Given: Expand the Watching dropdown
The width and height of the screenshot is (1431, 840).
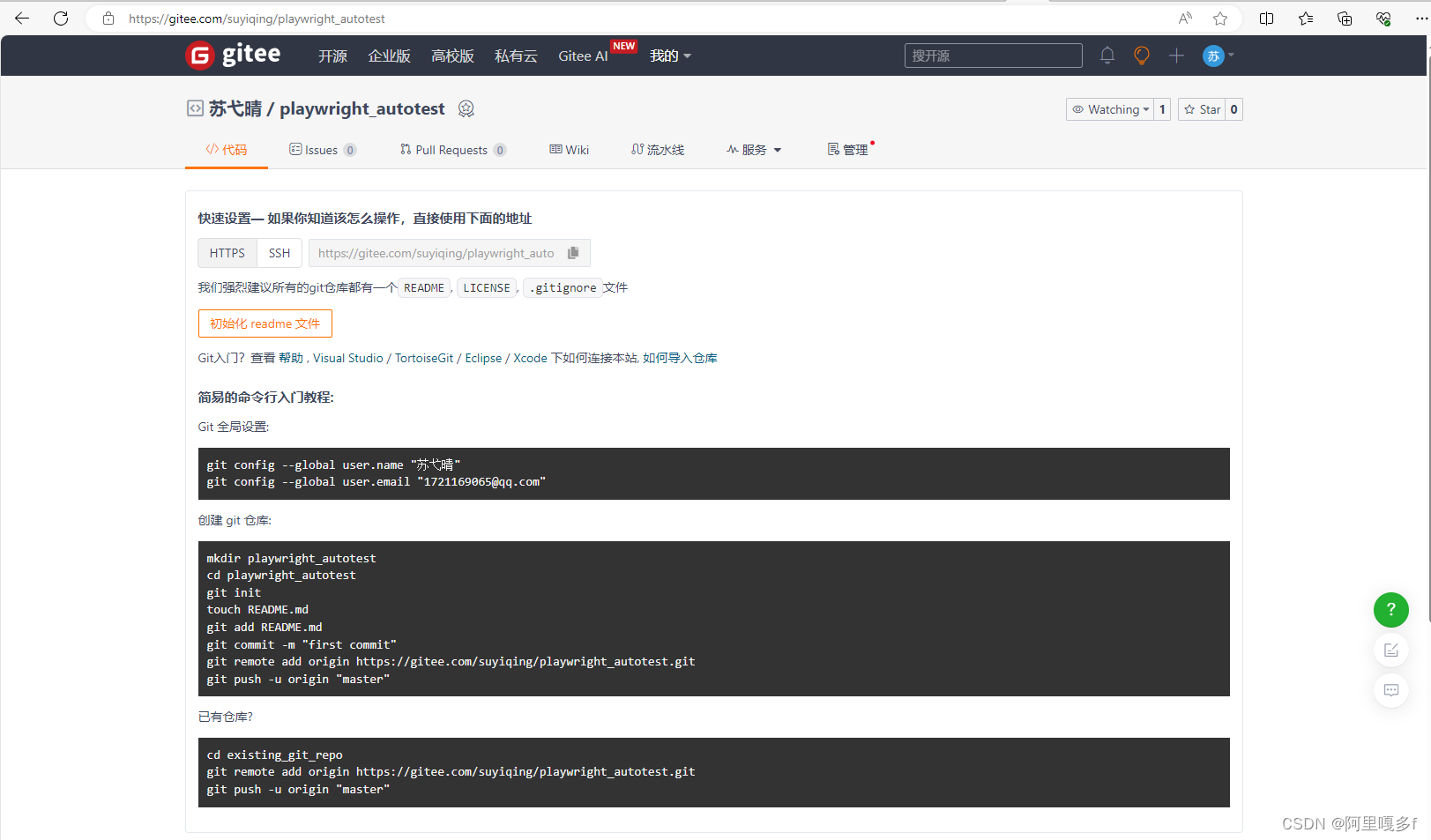Looking at the screenshot, I should pyautogui.click(x=1110, y=109).
